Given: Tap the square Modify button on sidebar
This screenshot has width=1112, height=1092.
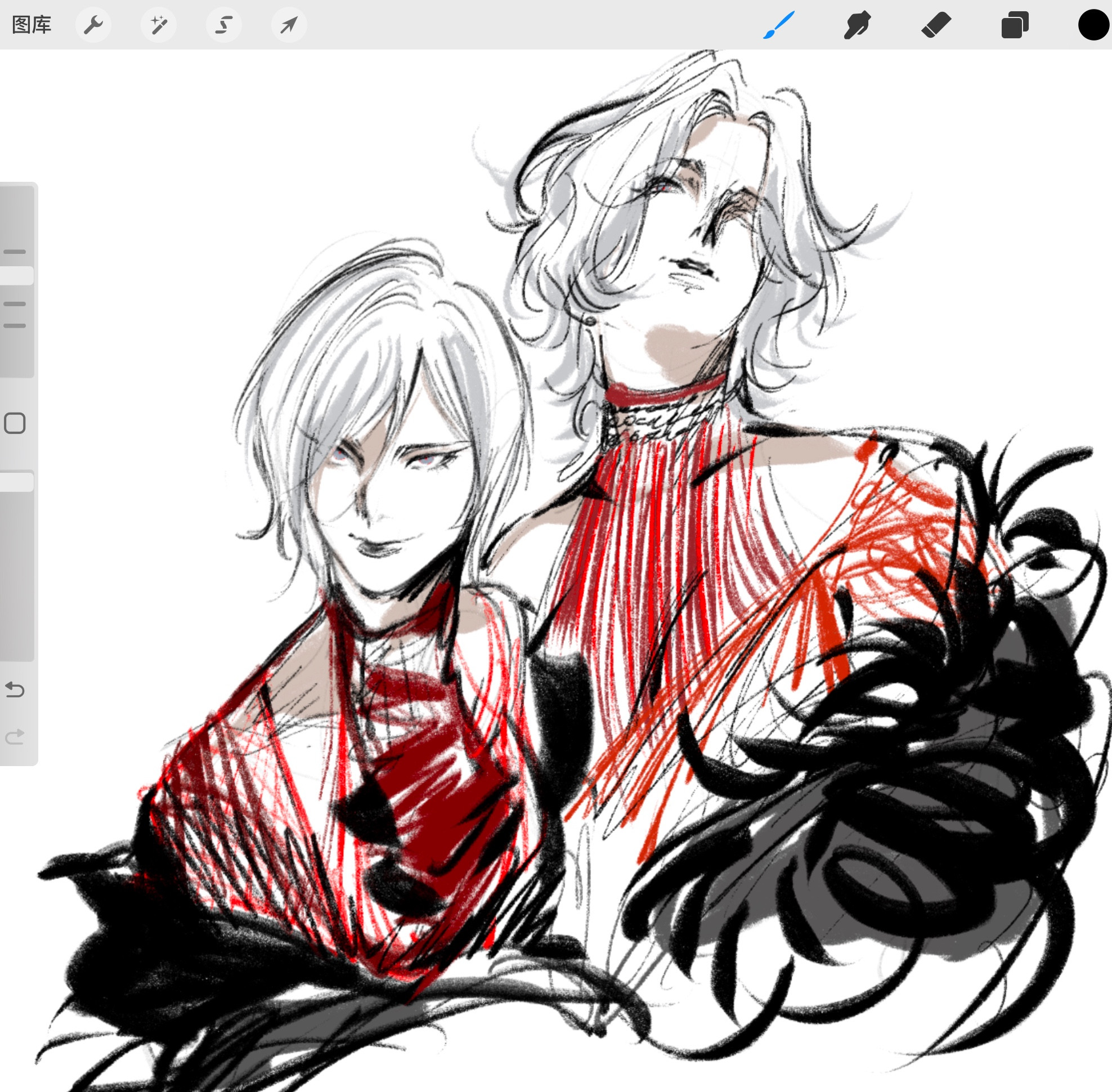Looking at the screenshot, I should point(15,423).
